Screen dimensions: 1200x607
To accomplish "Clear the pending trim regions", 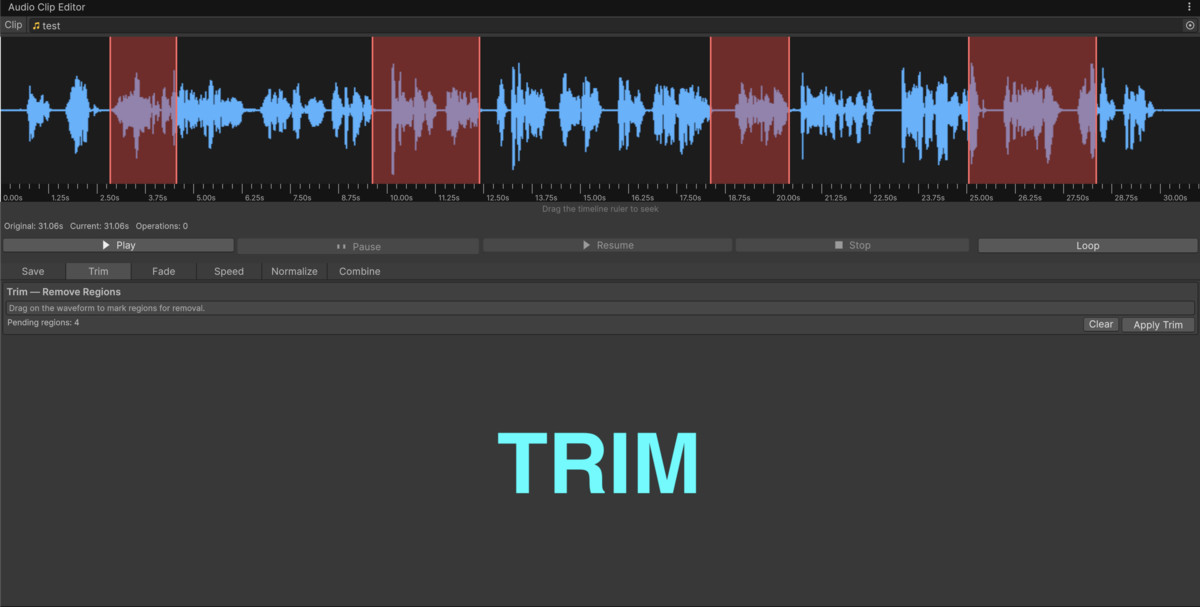I will click(1101, 324).
